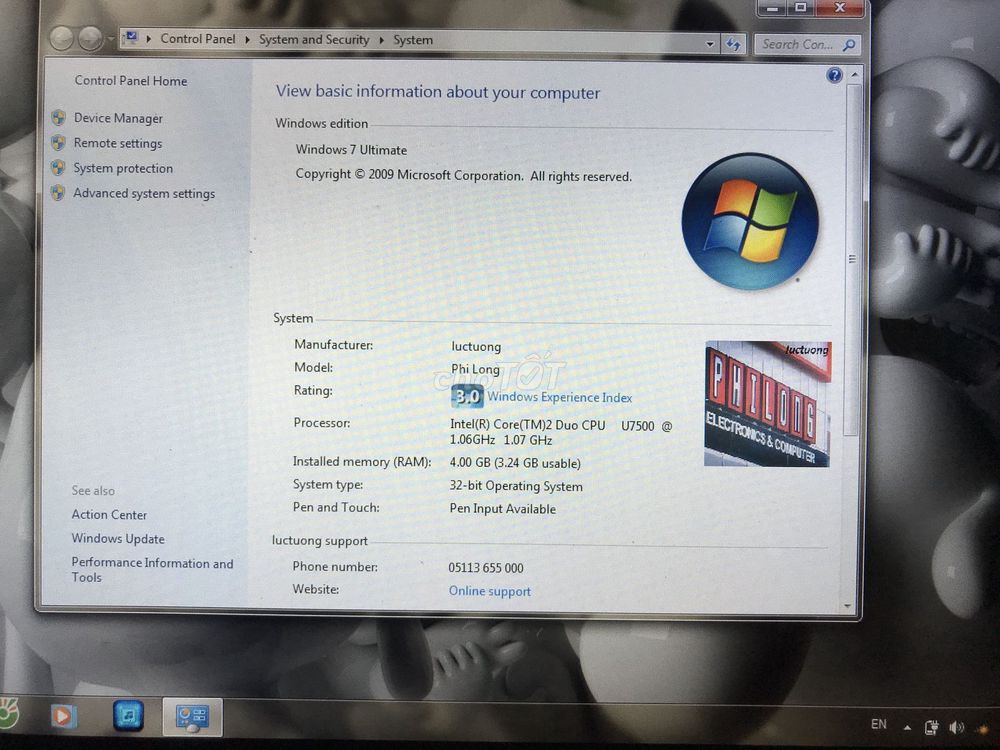Expand the root arrow before Control Panel breadcrumb
Image resolution: width=1000 pixels, height=750 pixels.
[x=149, y=39]
